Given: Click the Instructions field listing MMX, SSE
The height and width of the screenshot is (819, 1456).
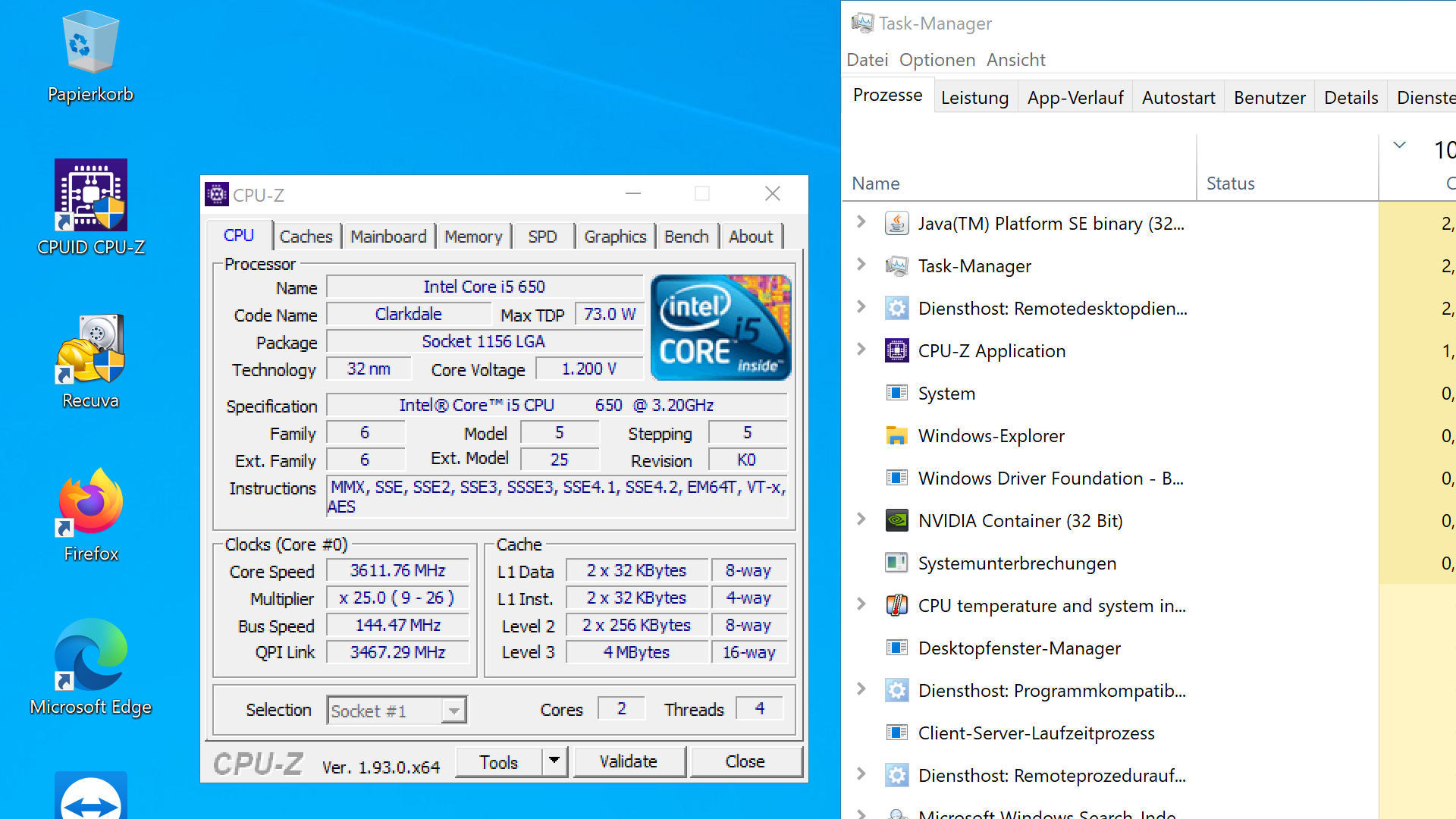Looking at the screenshot, I should pos(557,497).
